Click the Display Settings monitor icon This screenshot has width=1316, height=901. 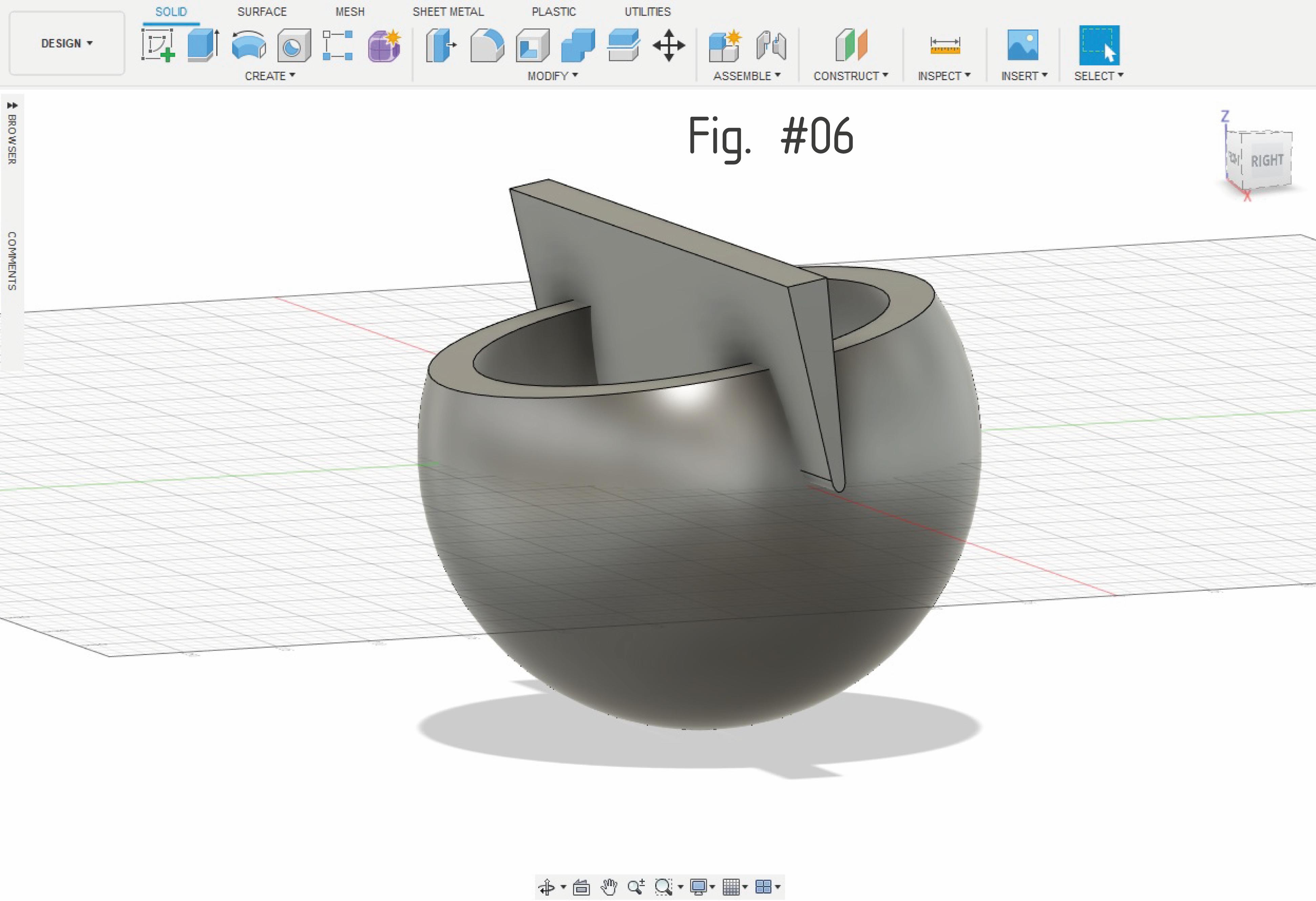pyautogui.click(x=698, y=887)
